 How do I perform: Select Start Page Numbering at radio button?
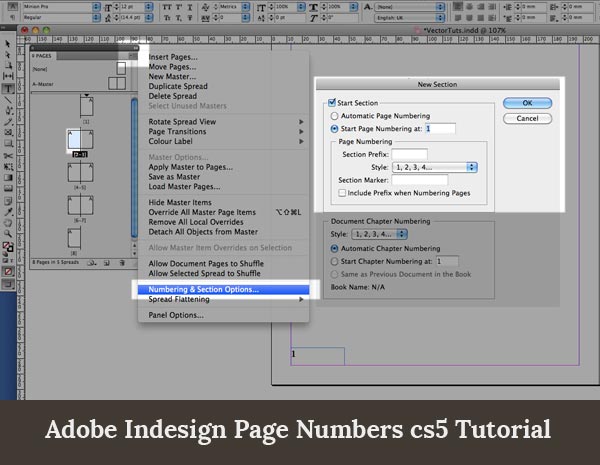click(334, 129)
